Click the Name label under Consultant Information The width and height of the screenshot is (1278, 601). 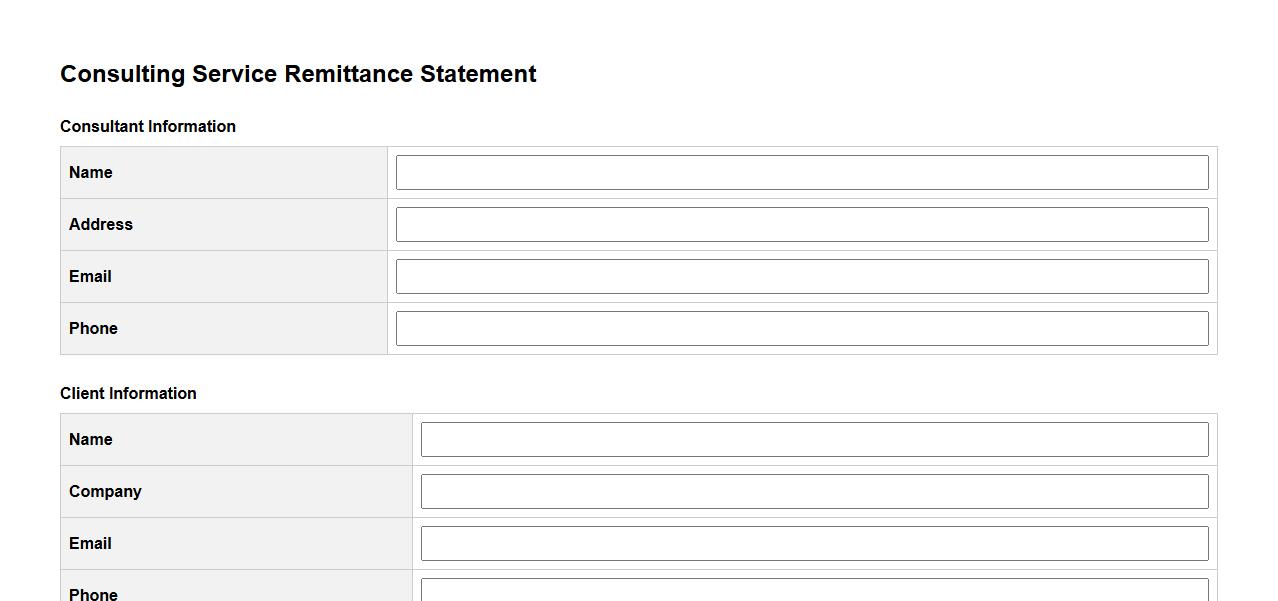(x=91, y=172)
